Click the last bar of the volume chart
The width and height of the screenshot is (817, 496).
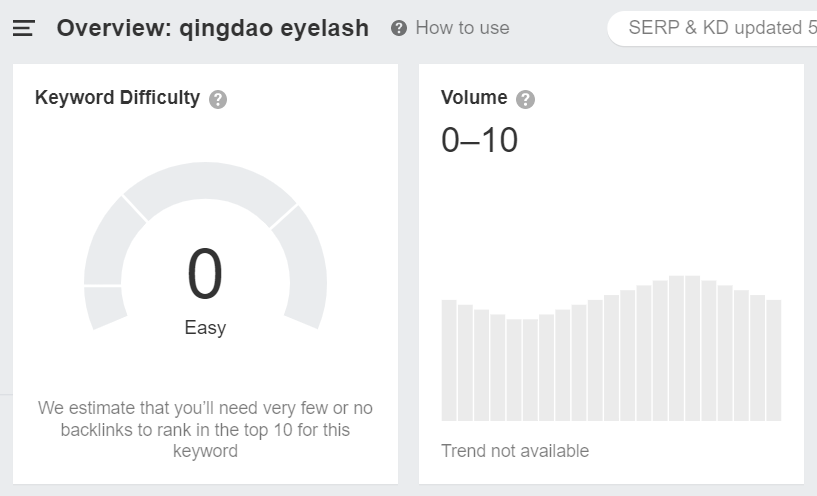tap(774, 360)
